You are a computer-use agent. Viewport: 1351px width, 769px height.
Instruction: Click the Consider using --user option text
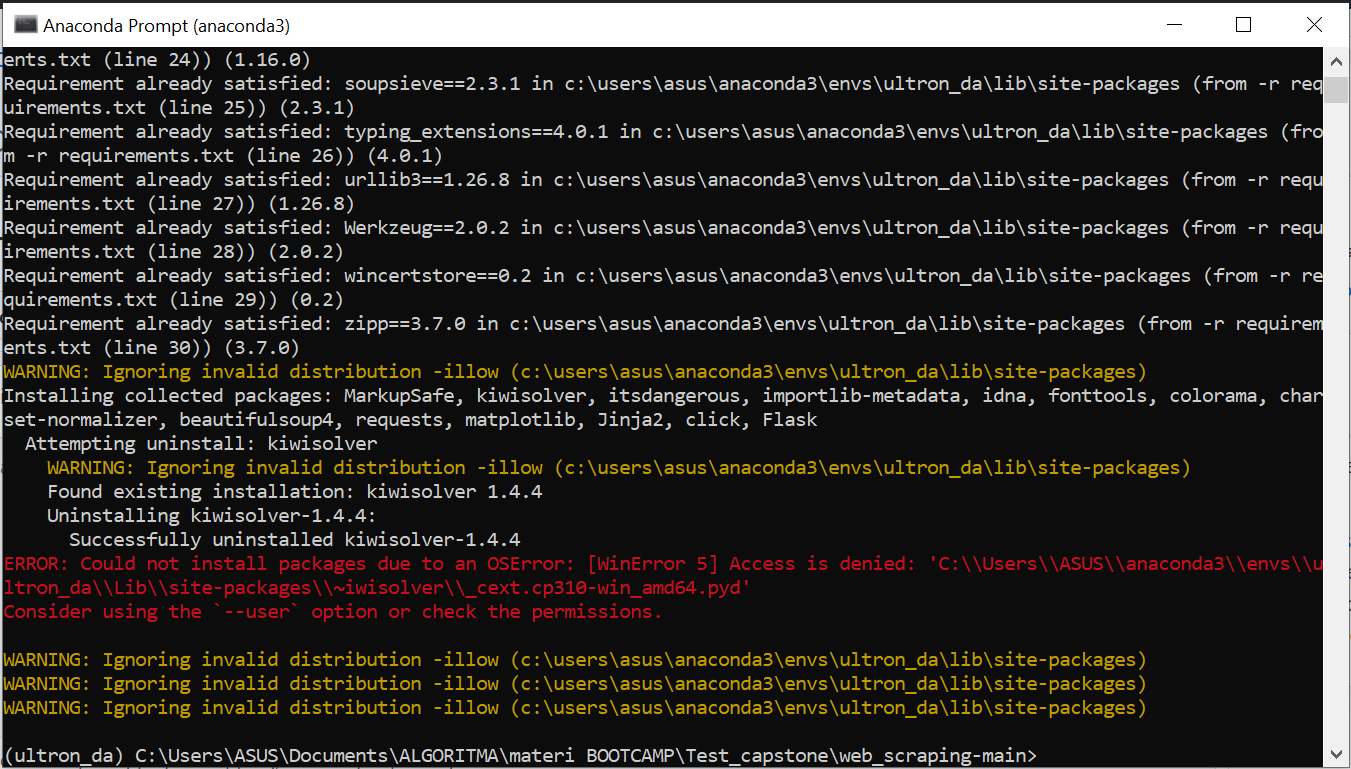pyautogui.click(x=330, y=611)
